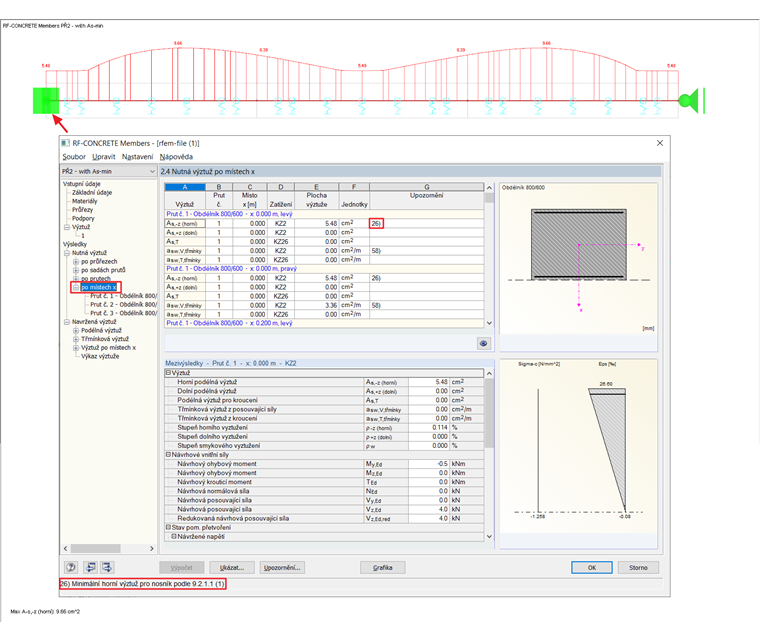Viewport: 760px width, 642px height.
Task: Select Prut č. 2 tree item
Action: pyautogui.click(x=123, y=304)
